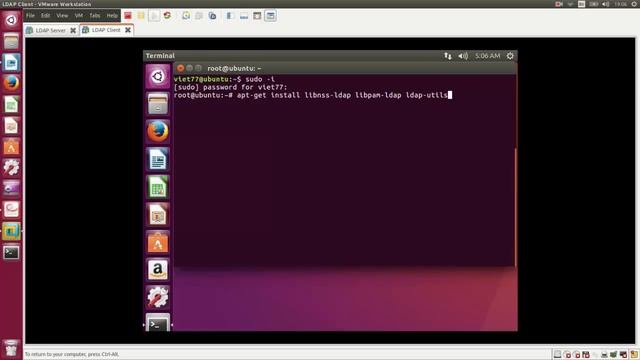
Task: Open the host session gear menu
Action: pyautogui.click(x=634, y=4)
